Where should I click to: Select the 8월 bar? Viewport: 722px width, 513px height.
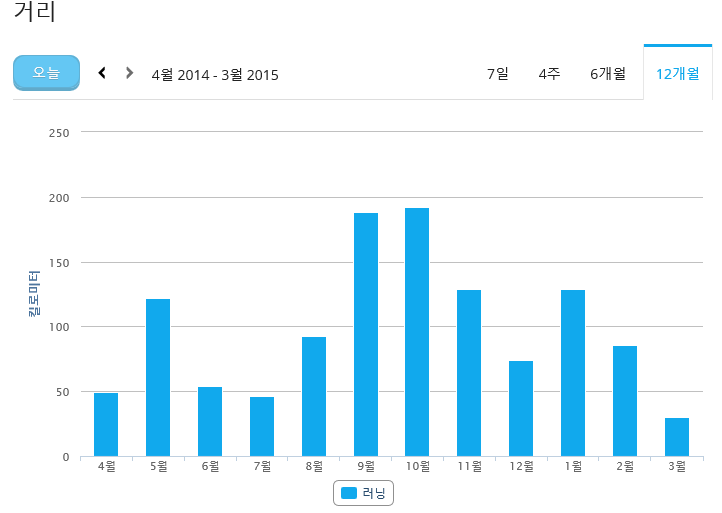tap(314, 396)
